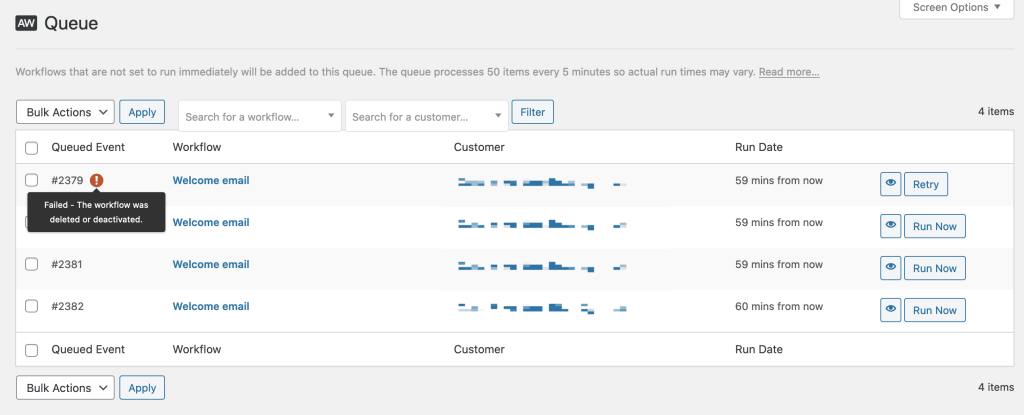The width and height of the screenshot is (1024, 415).
Task: Open the Search for a customer dropdown
Action: pos(427,117)
